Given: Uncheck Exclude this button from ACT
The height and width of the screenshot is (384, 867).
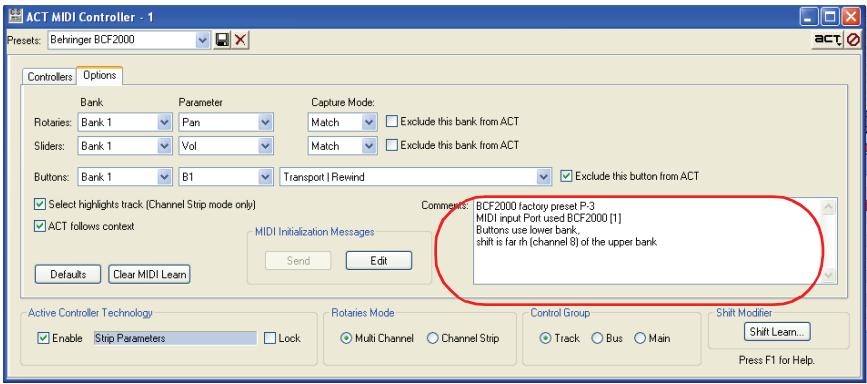Looking at the screenshot, I should (566, 176).
